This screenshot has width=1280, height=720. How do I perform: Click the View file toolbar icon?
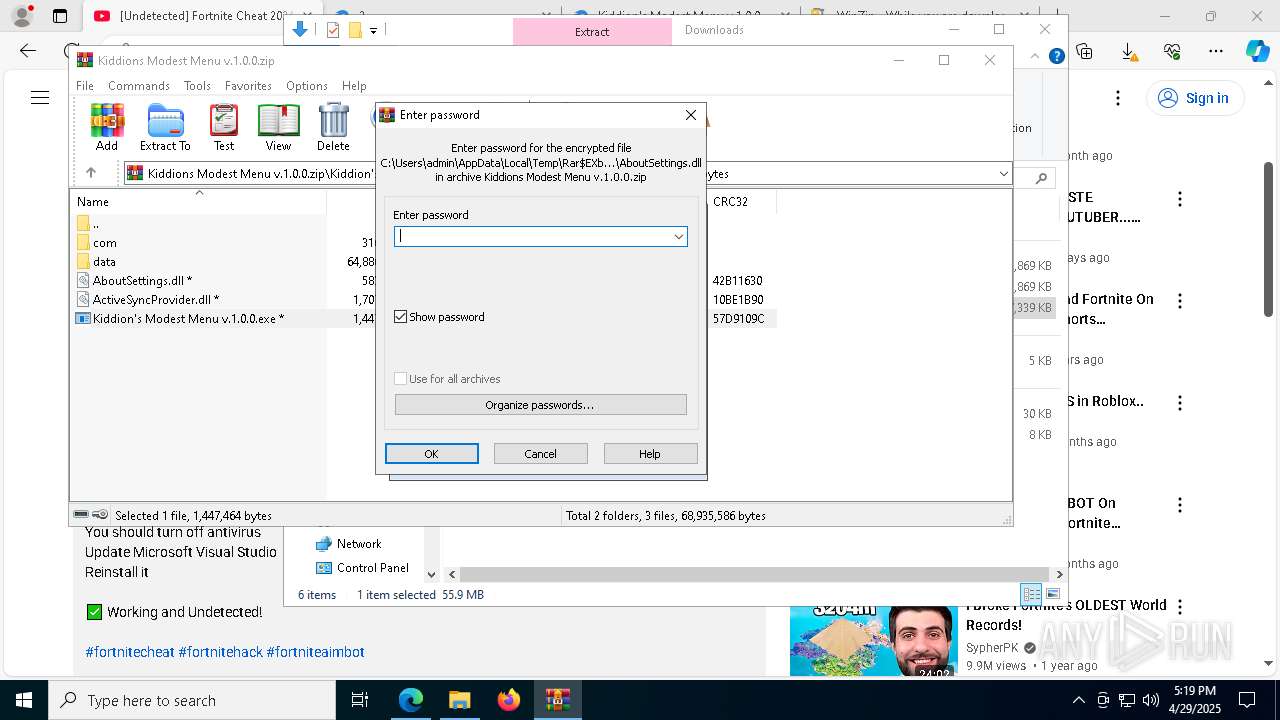tap(278, 127)
